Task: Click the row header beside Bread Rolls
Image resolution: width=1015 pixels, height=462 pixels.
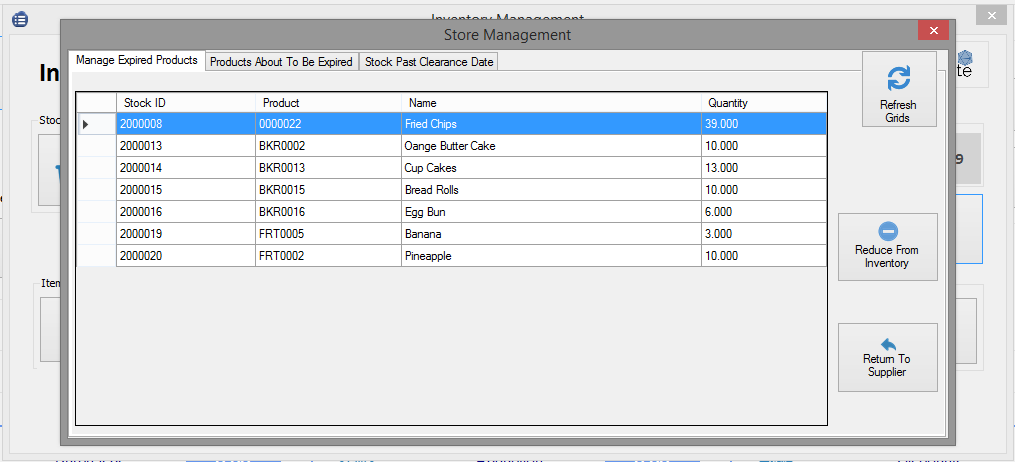Action: click(96, 190)
